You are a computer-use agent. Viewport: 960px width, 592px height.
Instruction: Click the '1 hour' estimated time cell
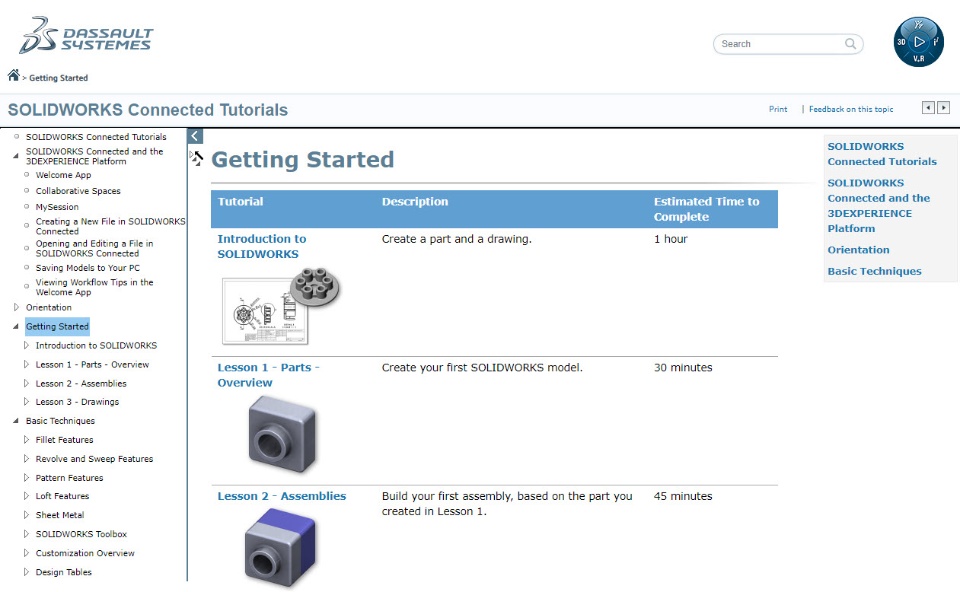670,239
